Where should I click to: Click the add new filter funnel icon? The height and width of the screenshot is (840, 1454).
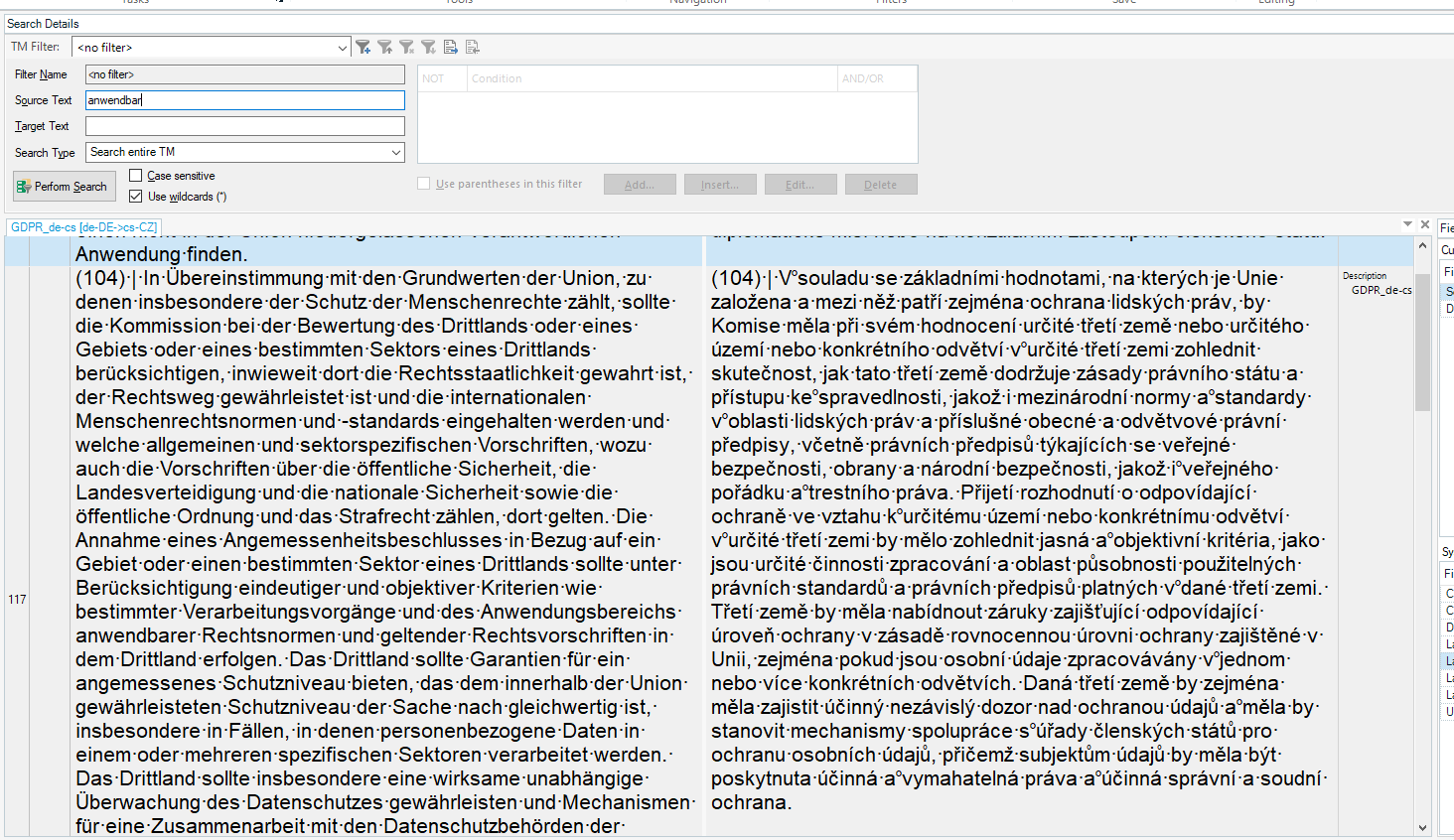click(363, 47)
